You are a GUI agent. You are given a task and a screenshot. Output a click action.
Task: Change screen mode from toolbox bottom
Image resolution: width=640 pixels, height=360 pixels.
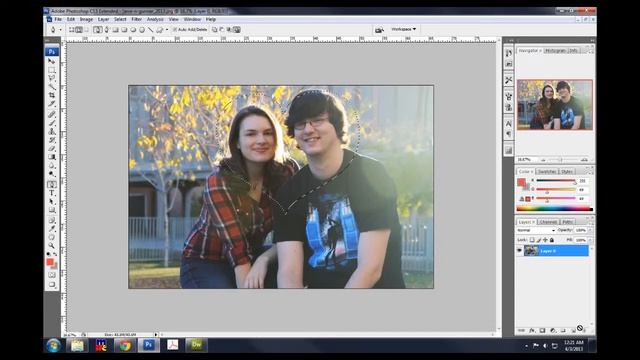coord(51,285)
